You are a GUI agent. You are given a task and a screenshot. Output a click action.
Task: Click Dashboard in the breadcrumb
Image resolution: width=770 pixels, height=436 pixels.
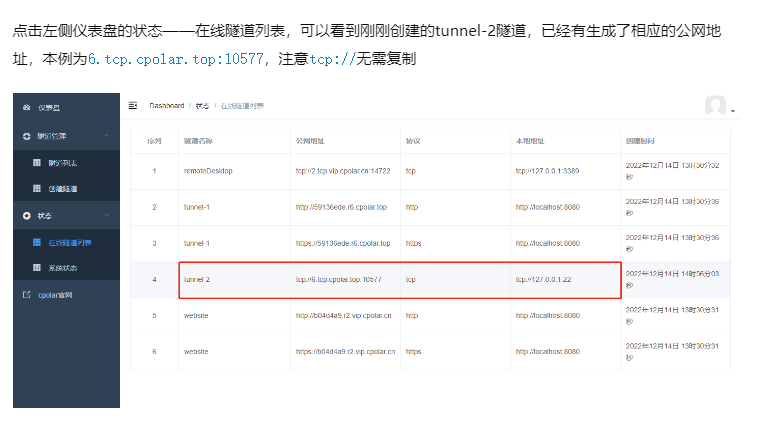coord(167,105)
